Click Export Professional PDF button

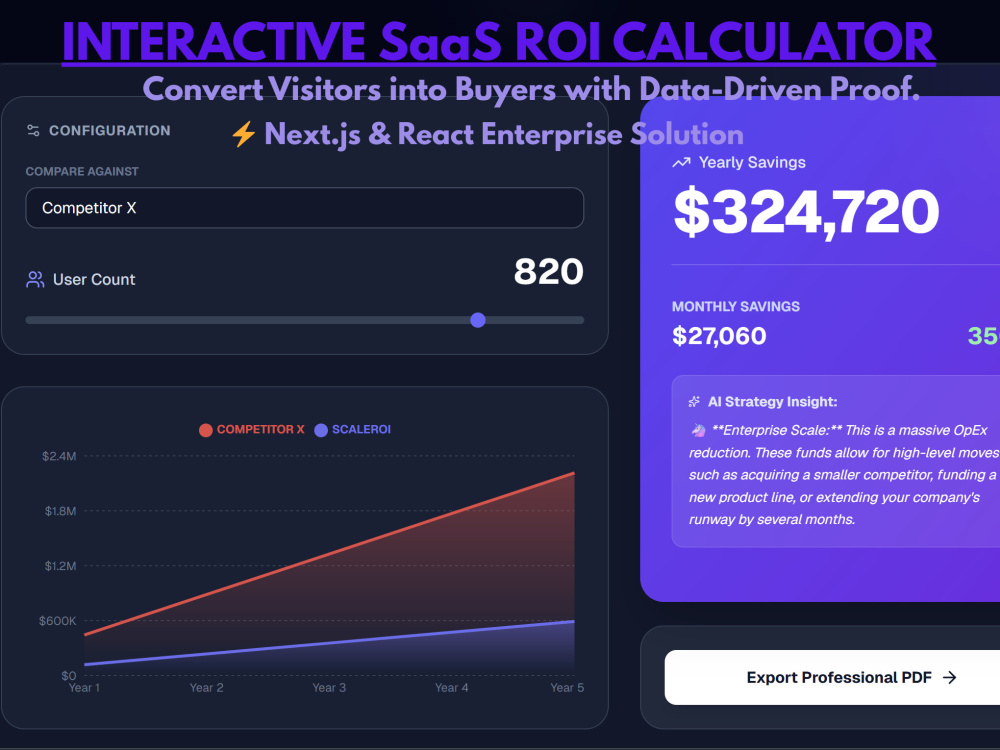832,677
